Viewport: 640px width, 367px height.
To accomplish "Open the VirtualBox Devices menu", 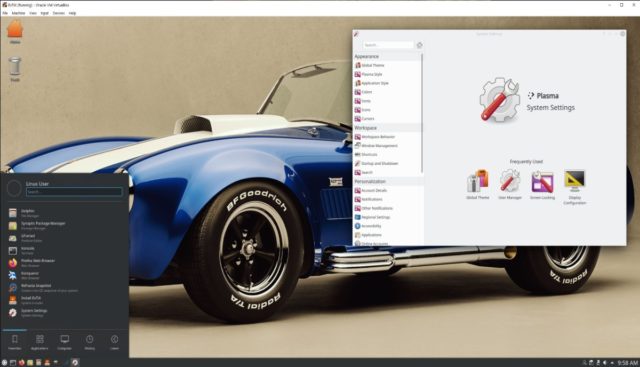I will pos(59,13).
